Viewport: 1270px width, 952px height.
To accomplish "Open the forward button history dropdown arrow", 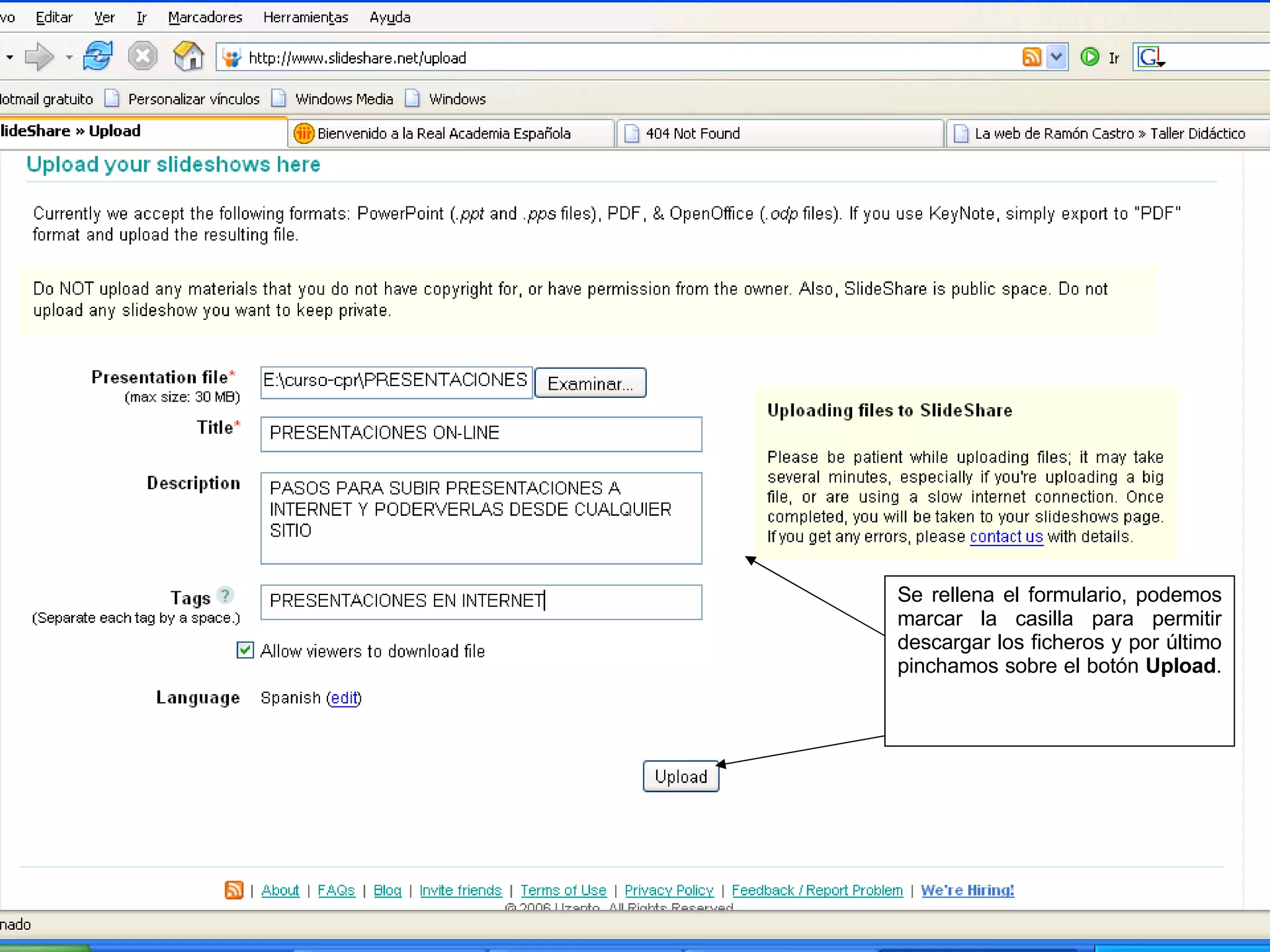I will 69,57.
